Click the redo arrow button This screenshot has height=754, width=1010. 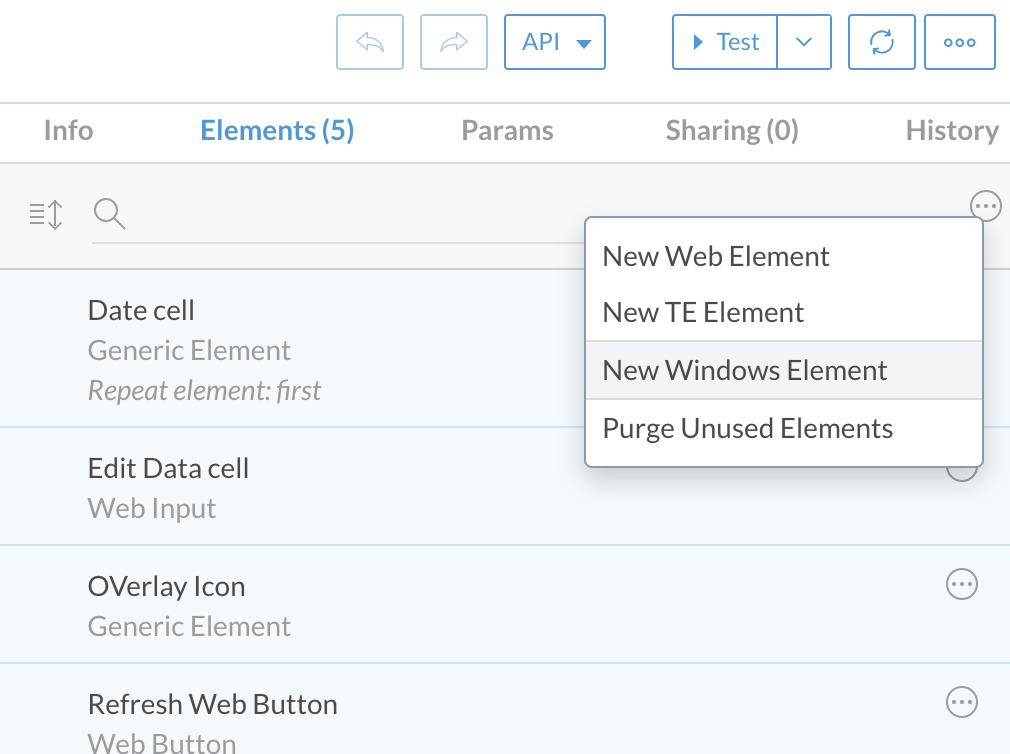[453, 42]
